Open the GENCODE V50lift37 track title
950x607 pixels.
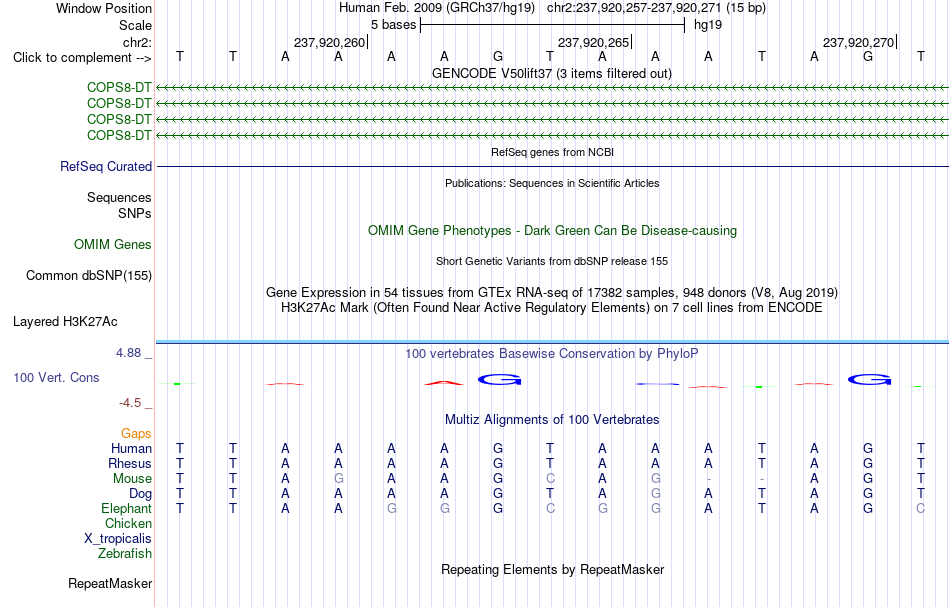click(551, 73)
